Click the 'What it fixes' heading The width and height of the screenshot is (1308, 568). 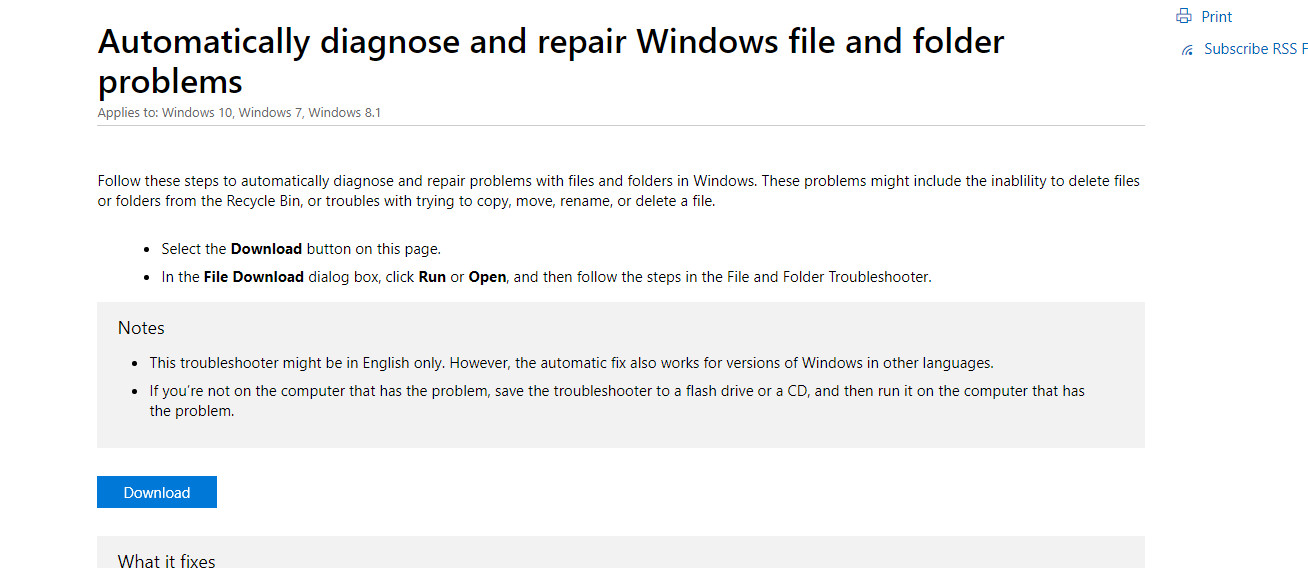point(166,561)
